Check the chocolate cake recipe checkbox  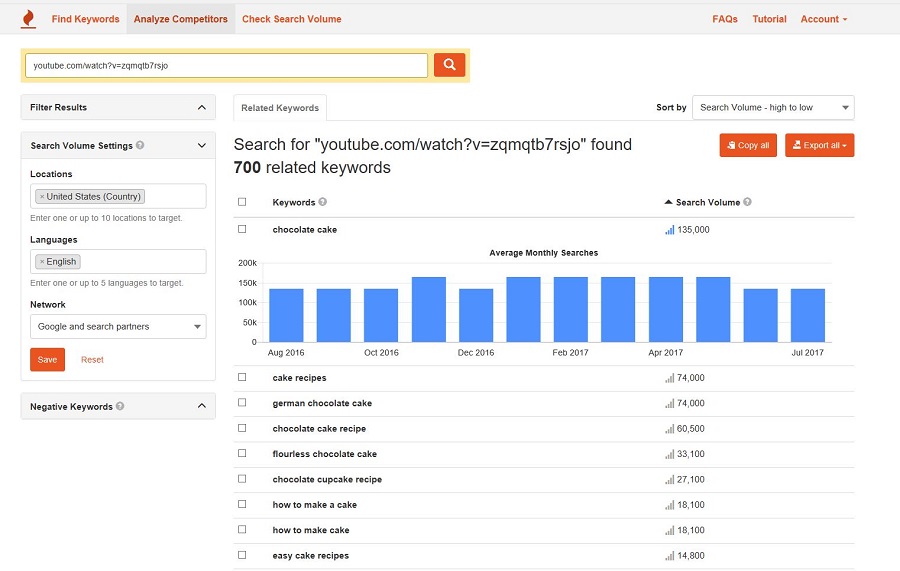(x=242, y=428)
